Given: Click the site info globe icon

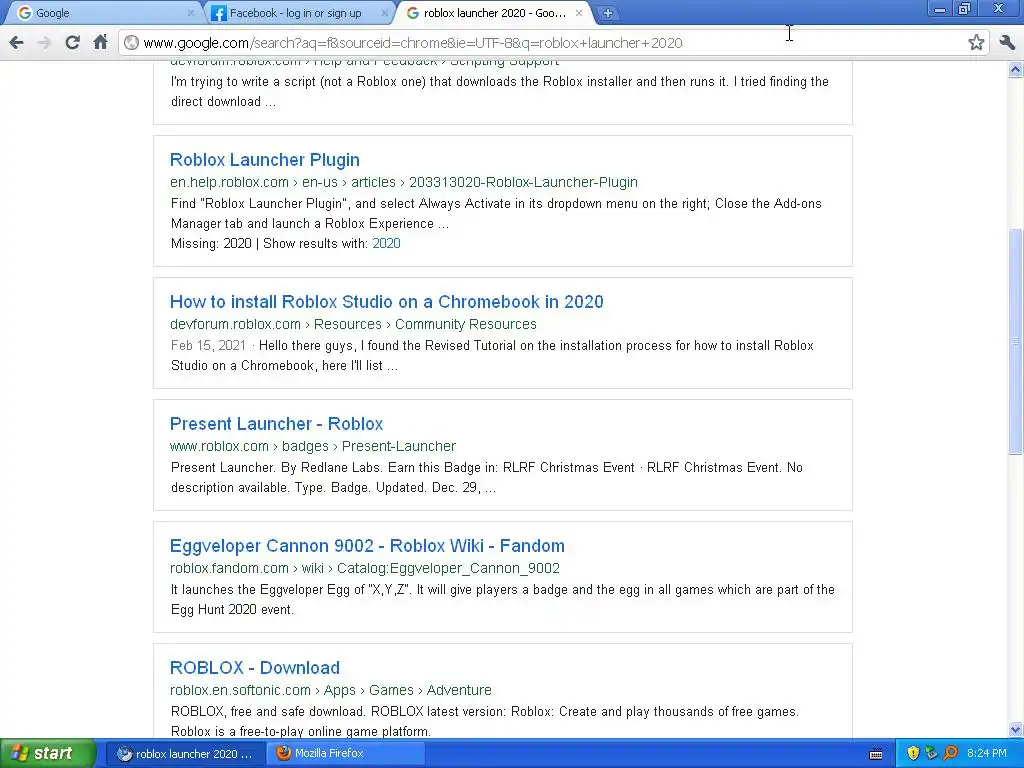Looking at the screenshot, I should [x=131, y=43].
